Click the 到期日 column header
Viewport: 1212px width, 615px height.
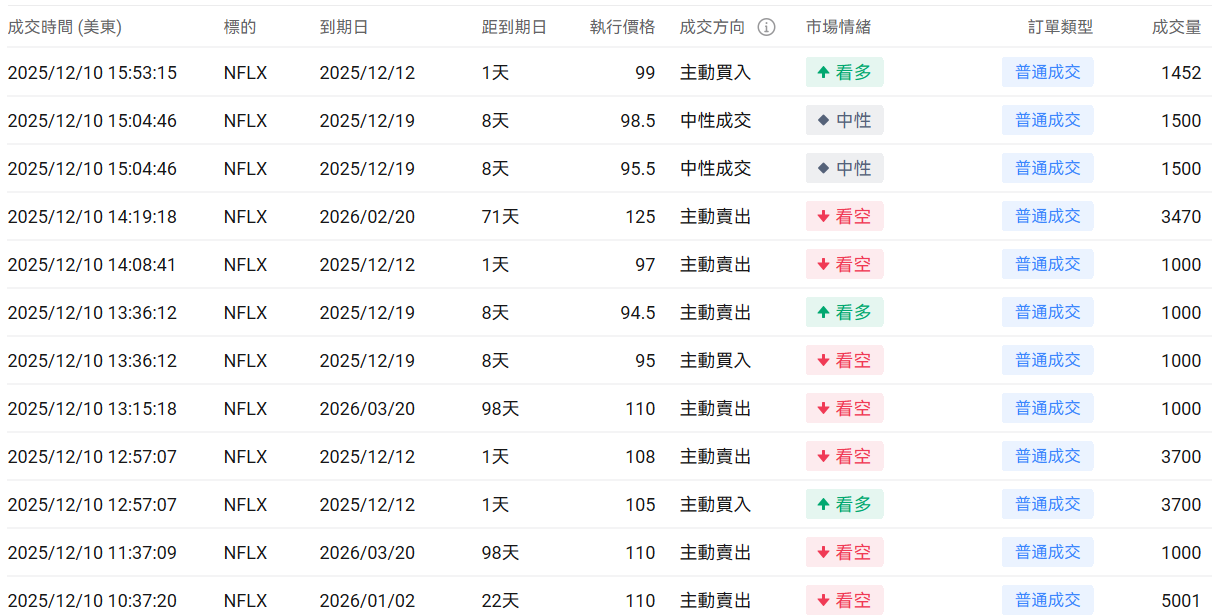344,27
